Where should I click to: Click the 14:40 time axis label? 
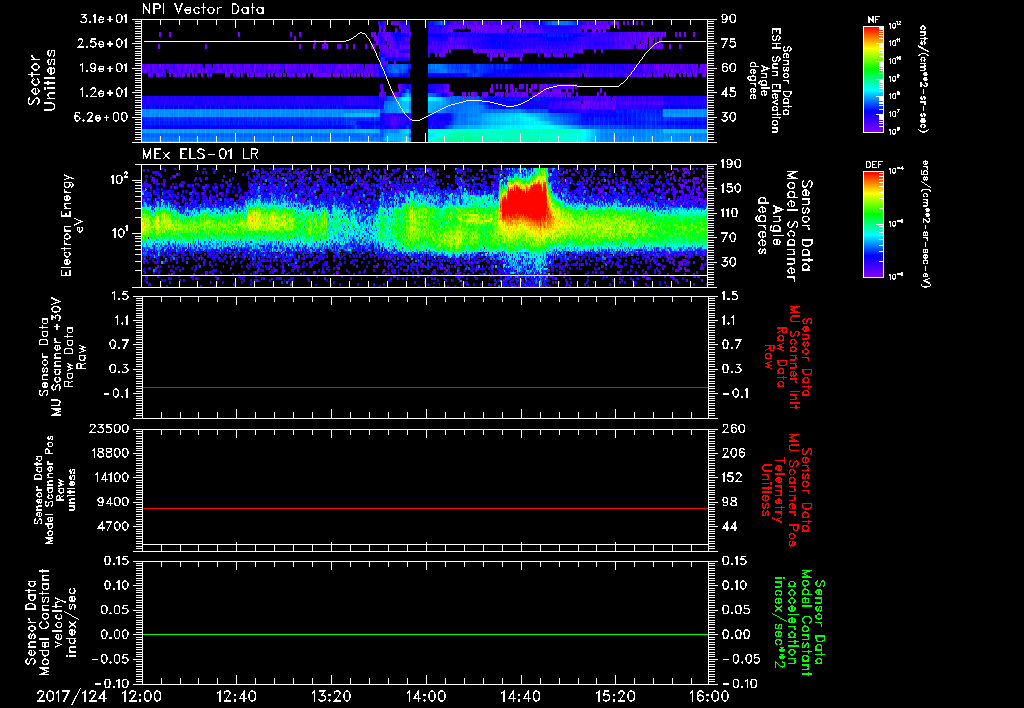520,697
